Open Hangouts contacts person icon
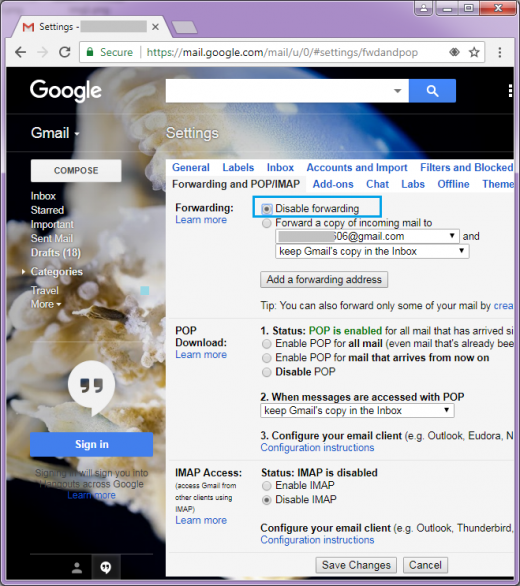 point(77,568)
